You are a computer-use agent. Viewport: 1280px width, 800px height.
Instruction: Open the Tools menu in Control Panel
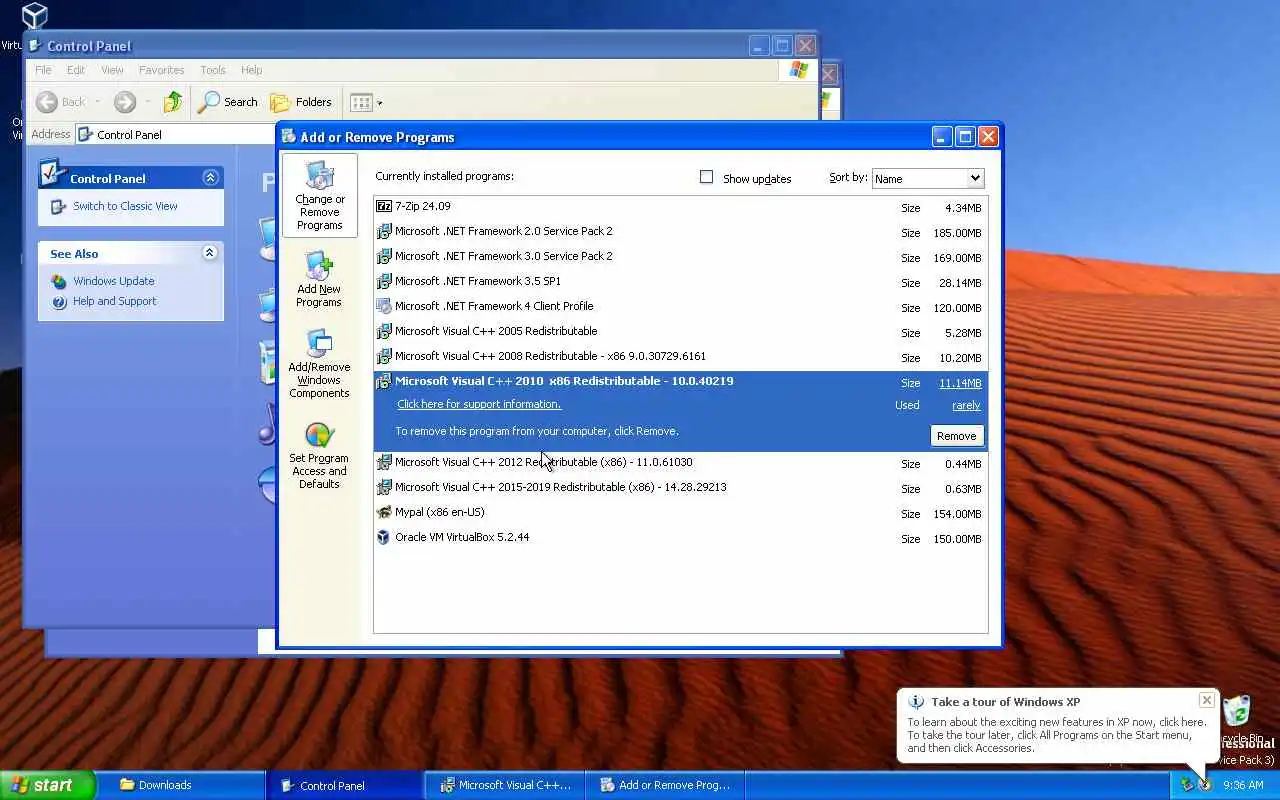point(213,70)
